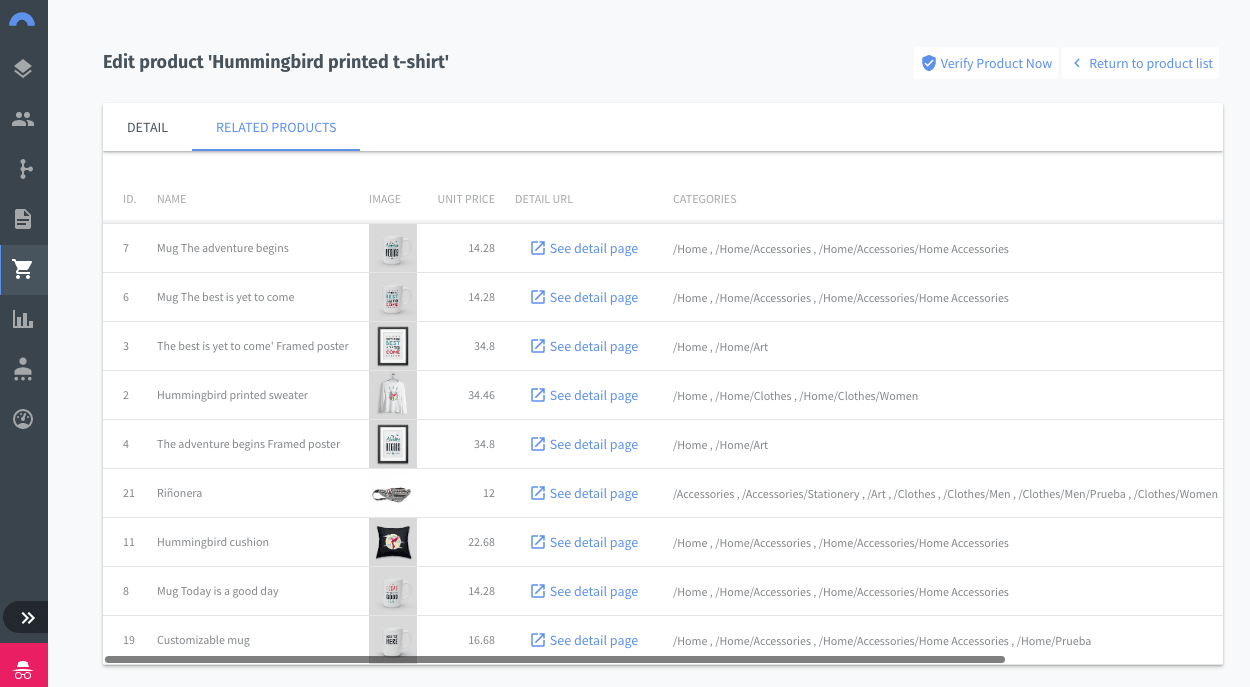
Task: Switch to the DETAIL tab
Action: pyautogui.click(x=147, y=128)
